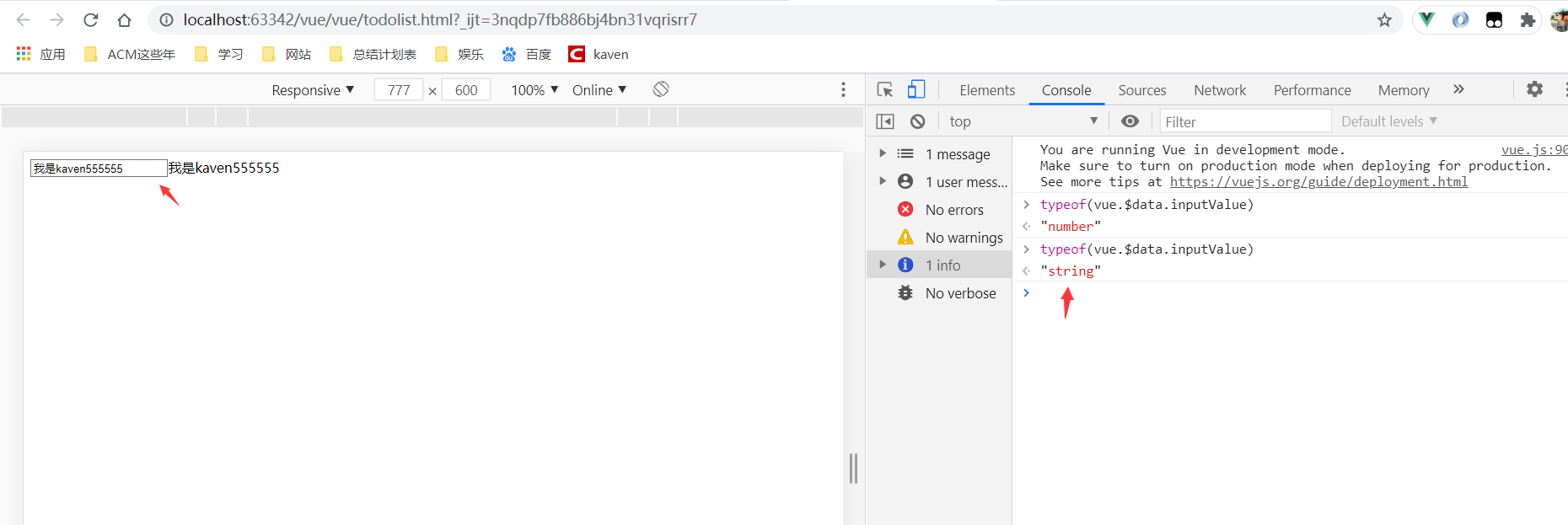Bookmark this page with the star icon
This screenshot has height=525, width=1568.
coord(1384,19)
